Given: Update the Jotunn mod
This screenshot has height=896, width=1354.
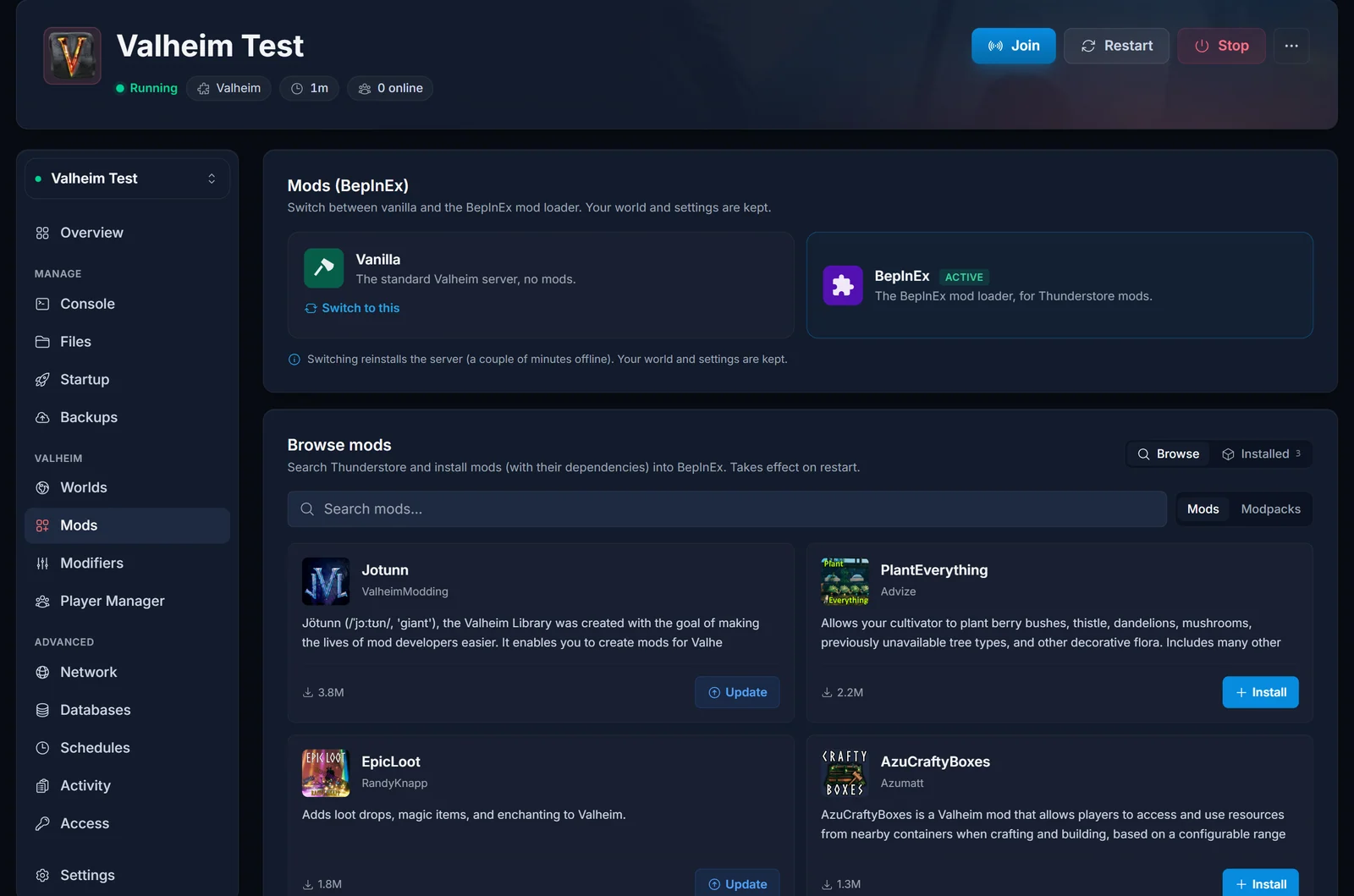Looking at the screenshot, I should click(738, 692).
